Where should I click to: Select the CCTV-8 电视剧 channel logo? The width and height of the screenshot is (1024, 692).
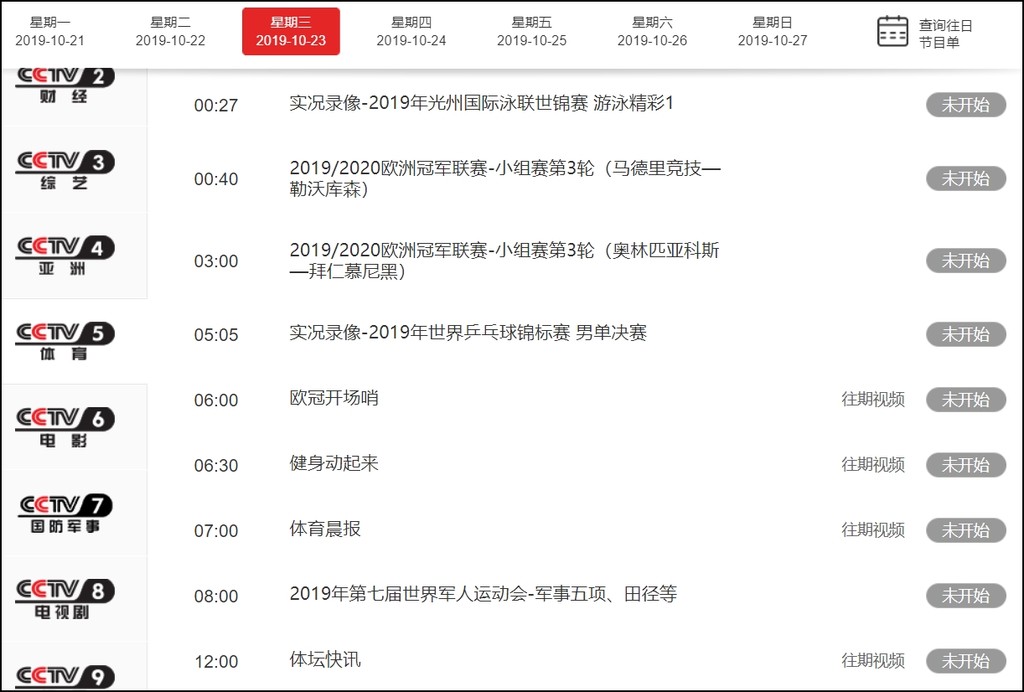point(65,598)
